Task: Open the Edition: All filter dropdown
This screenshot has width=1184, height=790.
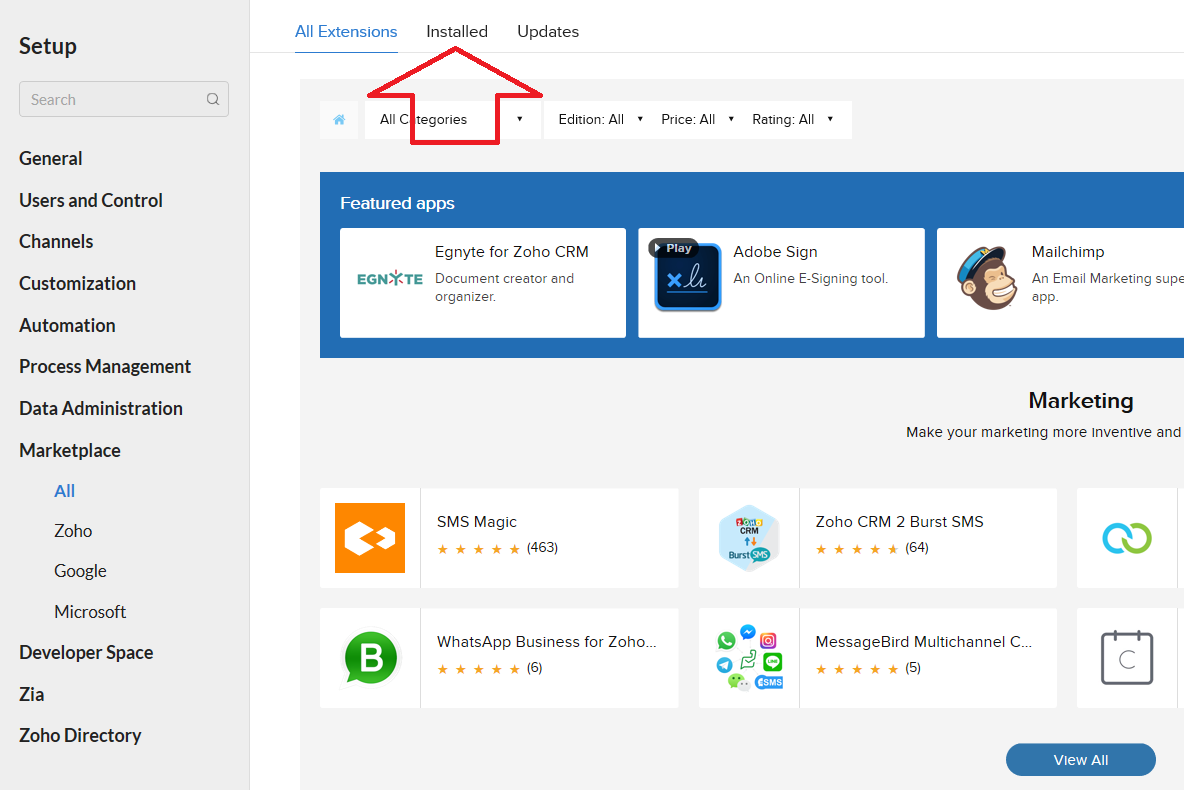Action: pyautogui.click(x=600, y=119)
